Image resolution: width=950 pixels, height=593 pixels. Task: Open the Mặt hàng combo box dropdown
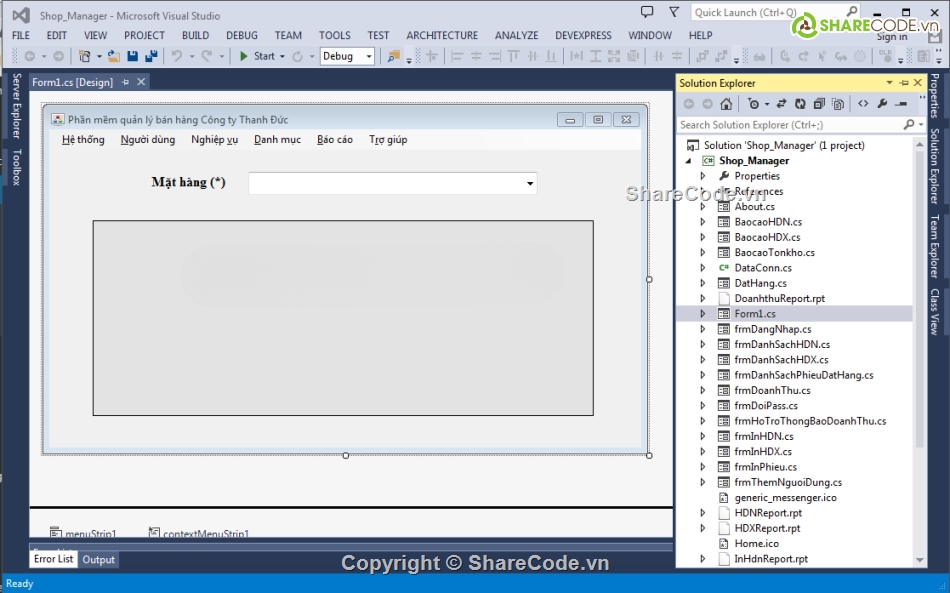pyautogui.click(x=530, y=184)
